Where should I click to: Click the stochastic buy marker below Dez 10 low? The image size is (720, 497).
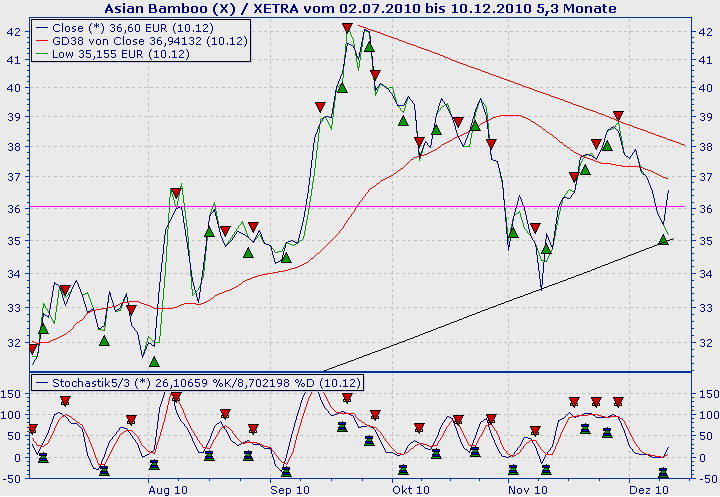click(x=663, y=473)
